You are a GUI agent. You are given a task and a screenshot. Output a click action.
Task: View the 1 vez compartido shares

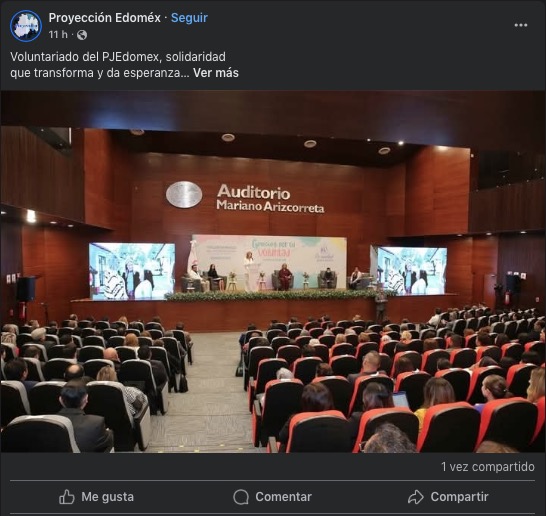(488, 467)
